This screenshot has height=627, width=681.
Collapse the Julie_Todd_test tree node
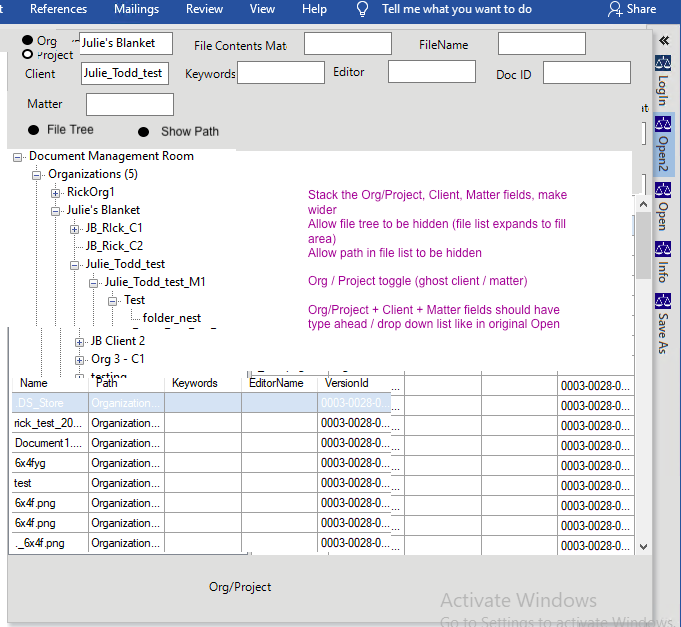pos(74,265)
